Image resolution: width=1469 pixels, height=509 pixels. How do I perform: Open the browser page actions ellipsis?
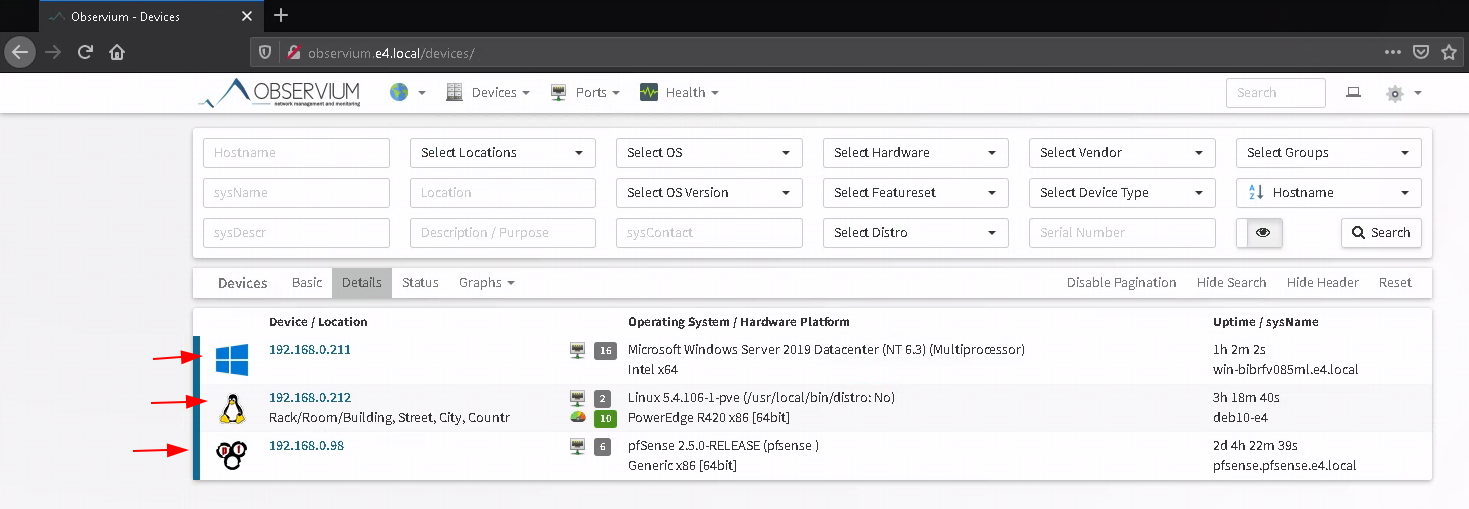pyautogui.click(x=1393, y=52)
